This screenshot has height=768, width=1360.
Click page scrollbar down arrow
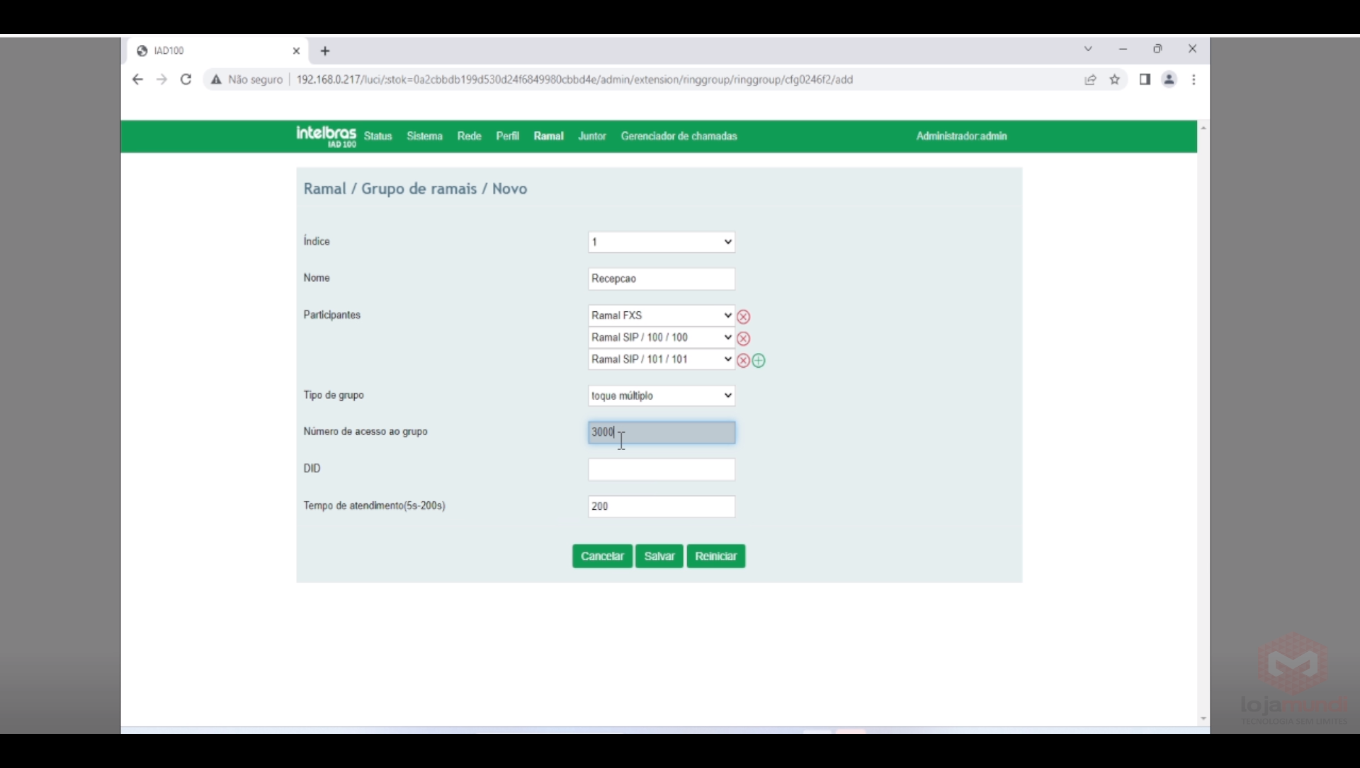click(1203, 719)
